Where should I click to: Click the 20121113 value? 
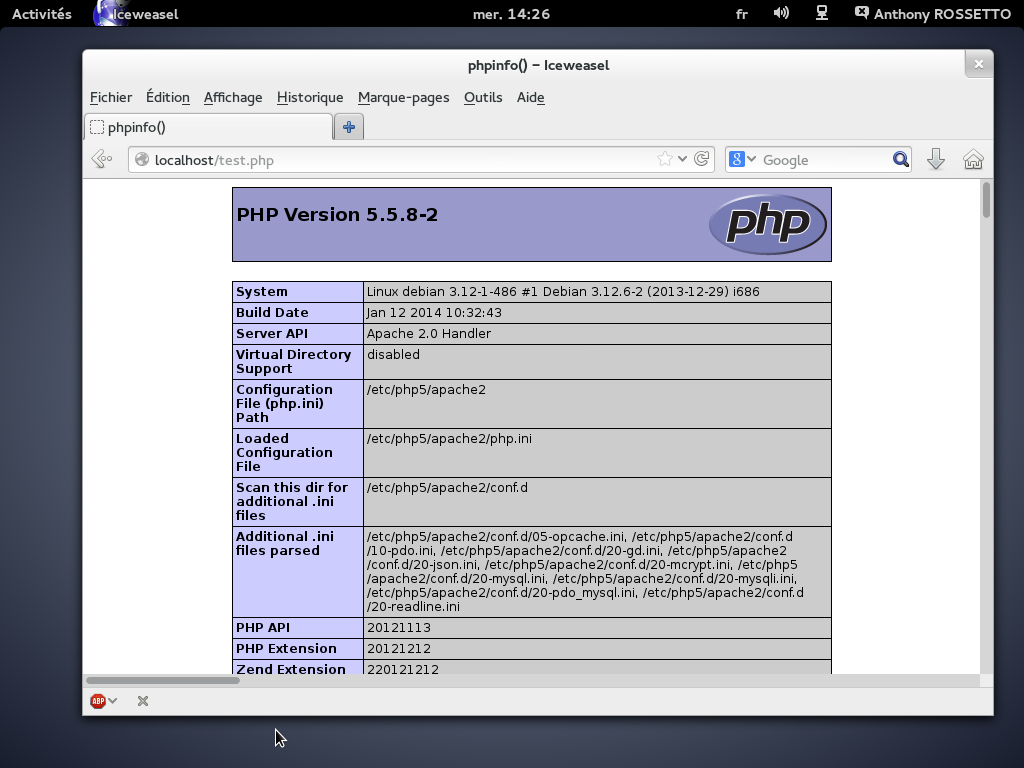(399, 627)
